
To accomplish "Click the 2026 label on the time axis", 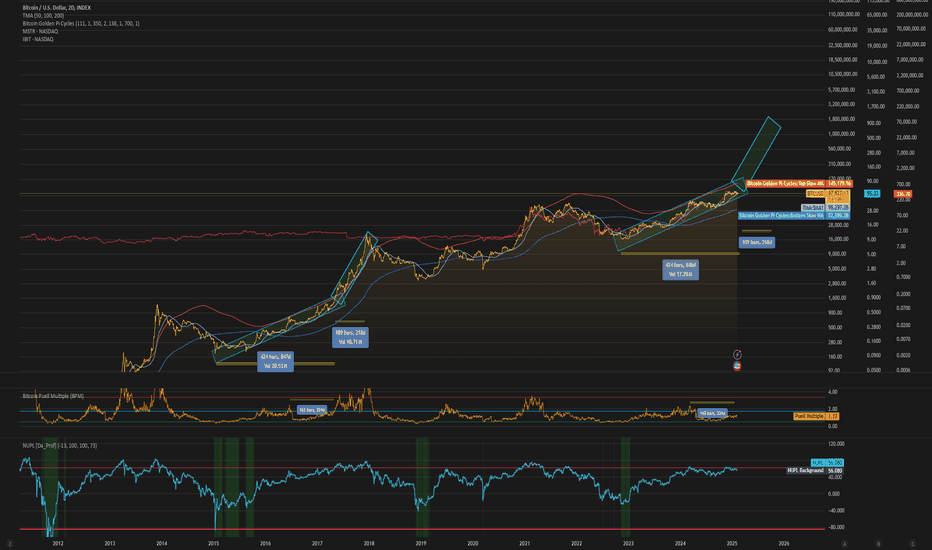I will (x=784, y=543).
